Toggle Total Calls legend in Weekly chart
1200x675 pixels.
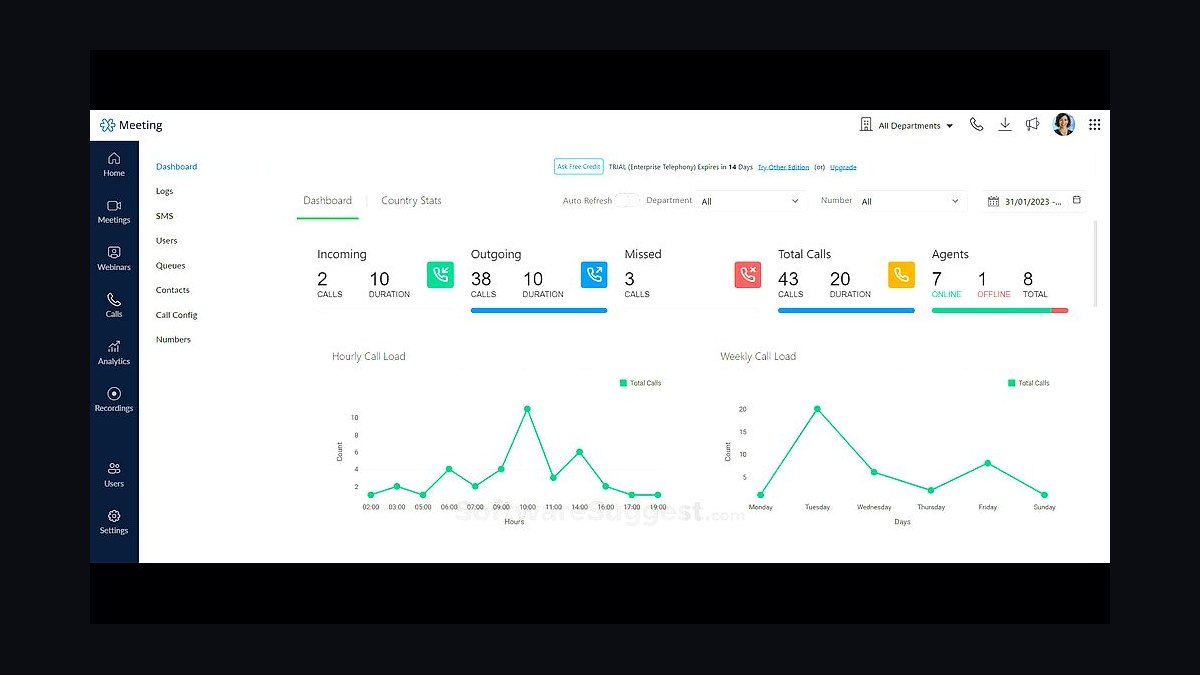click(1029, 383)
